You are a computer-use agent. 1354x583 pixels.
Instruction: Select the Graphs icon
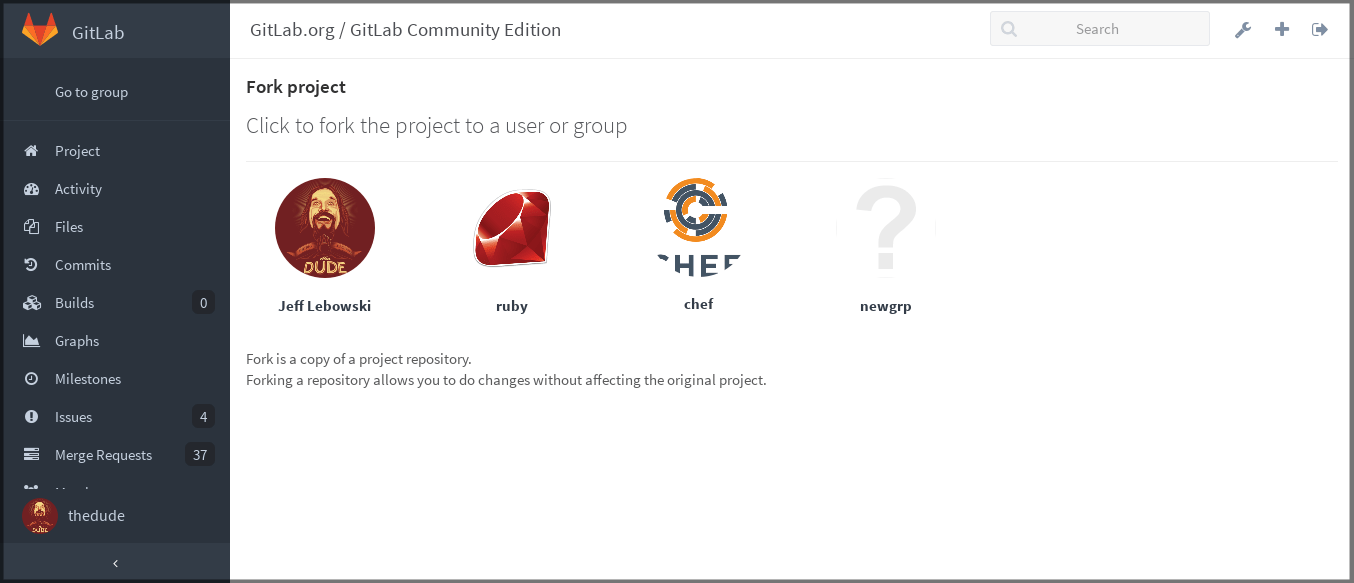[x=33, y=341]
